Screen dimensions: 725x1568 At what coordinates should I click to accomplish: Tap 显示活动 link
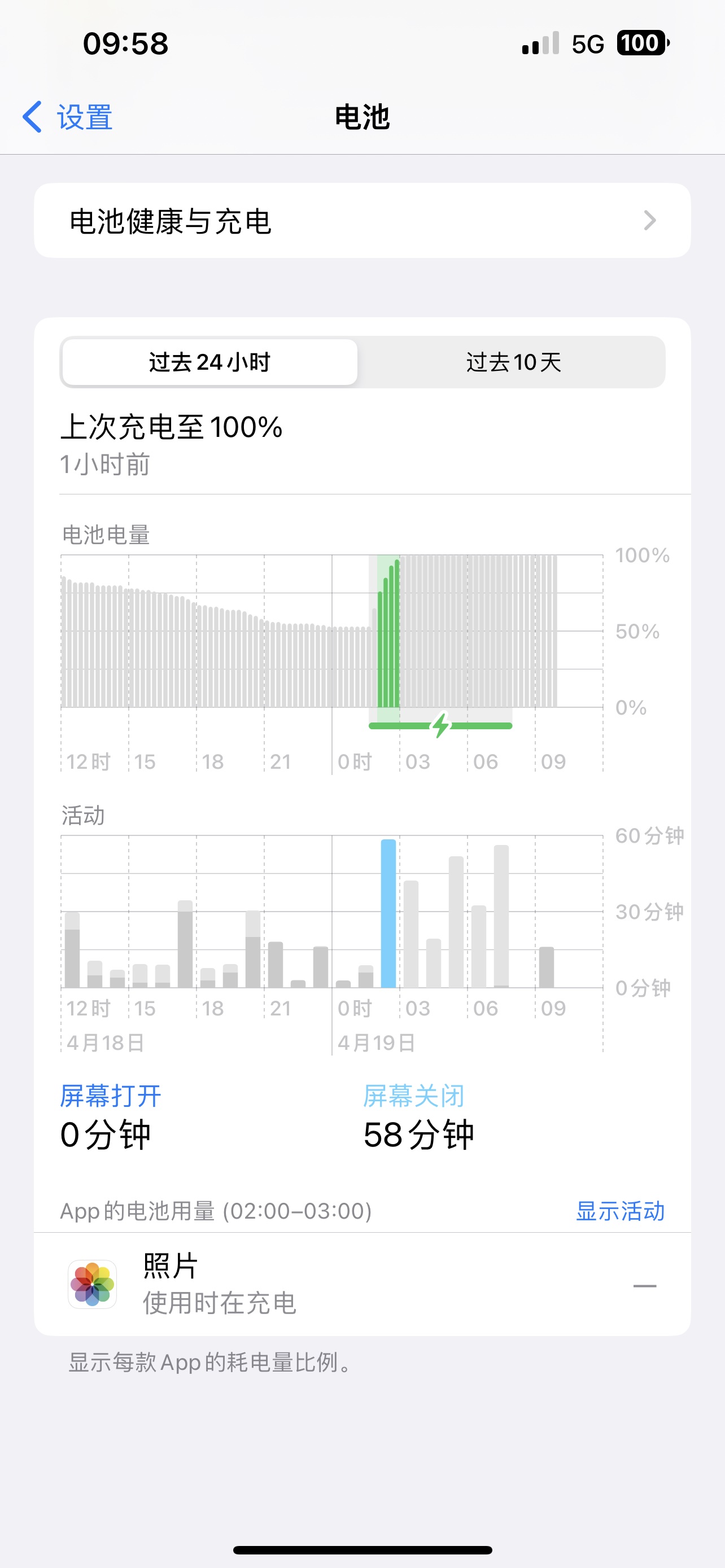point(619,1211)
